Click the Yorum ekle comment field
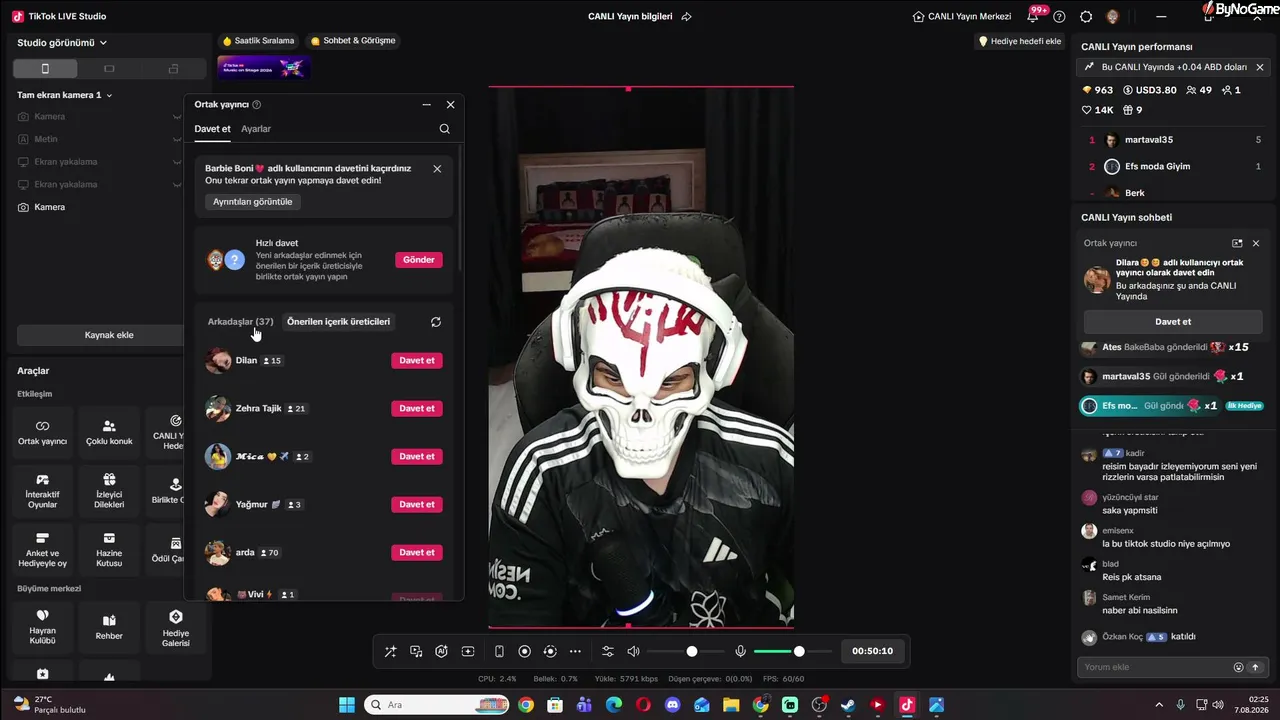This screenshot has height=720, width=1280. pyautogui.click(x=1154, y=667)
